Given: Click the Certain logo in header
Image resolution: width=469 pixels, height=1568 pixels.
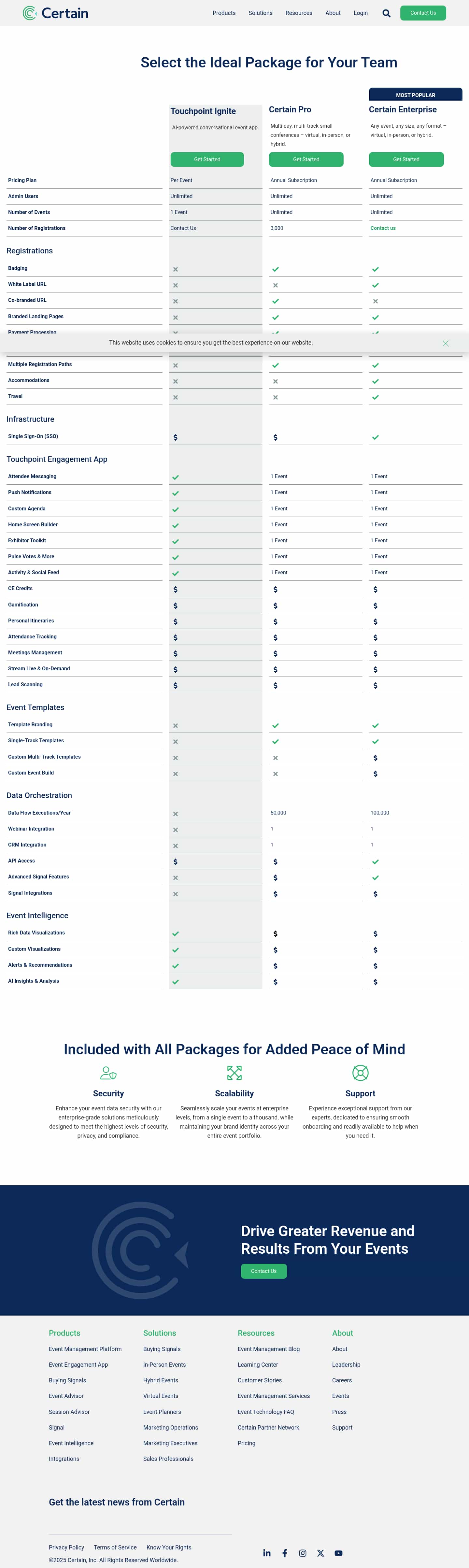Looking at the screenshot, I should click(55, 13).
